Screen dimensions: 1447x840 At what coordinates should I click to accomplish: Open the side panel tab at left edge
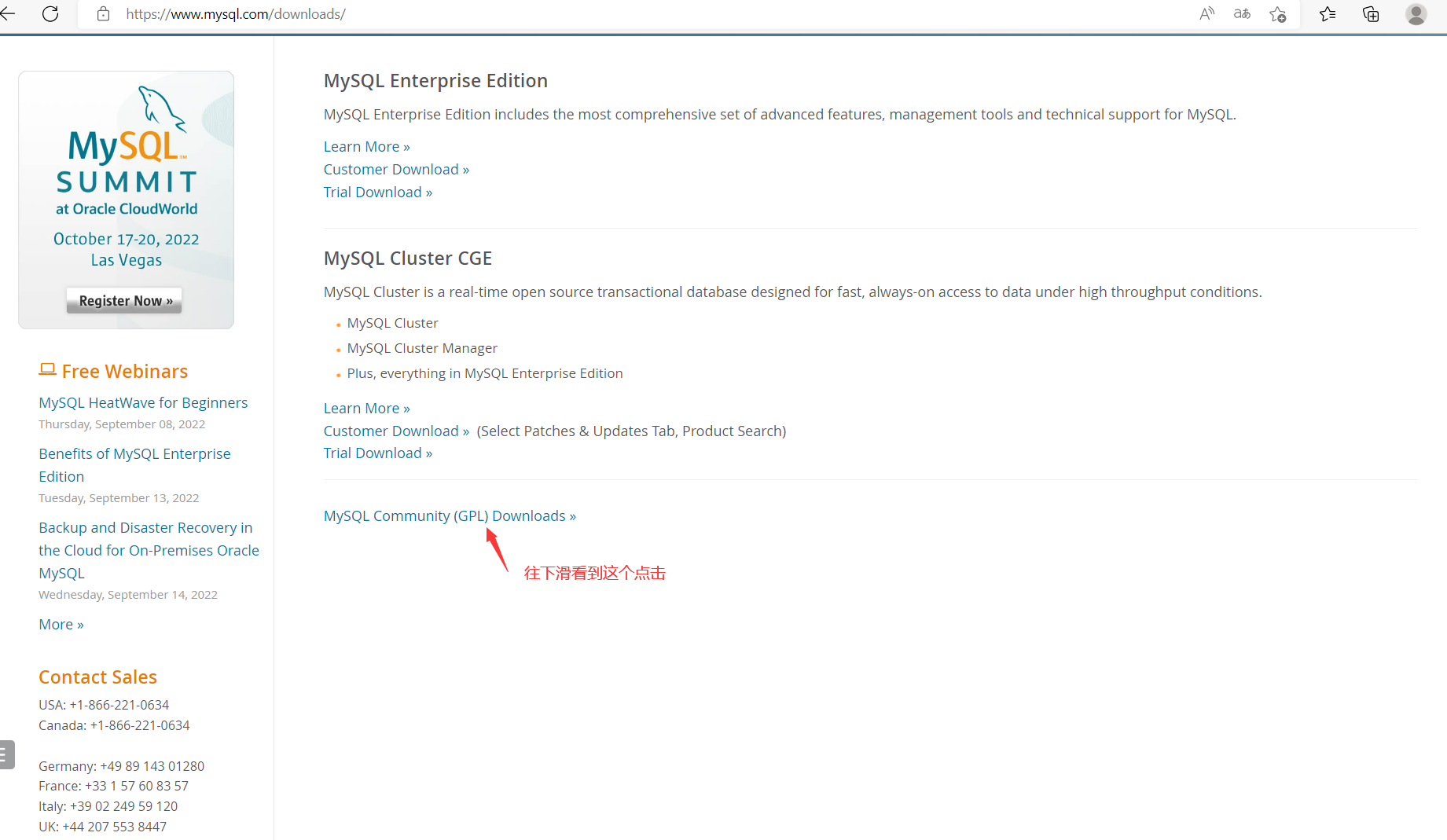[x=7, y=755]
